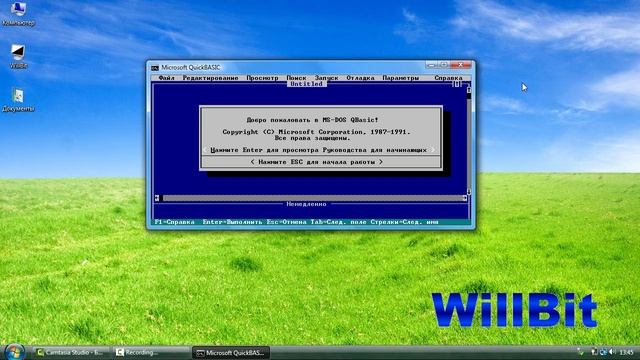This screenshot has width=640, height=360.
Task: Minimize the Microsoft QuickBASIC window
Action: (432, 65)
